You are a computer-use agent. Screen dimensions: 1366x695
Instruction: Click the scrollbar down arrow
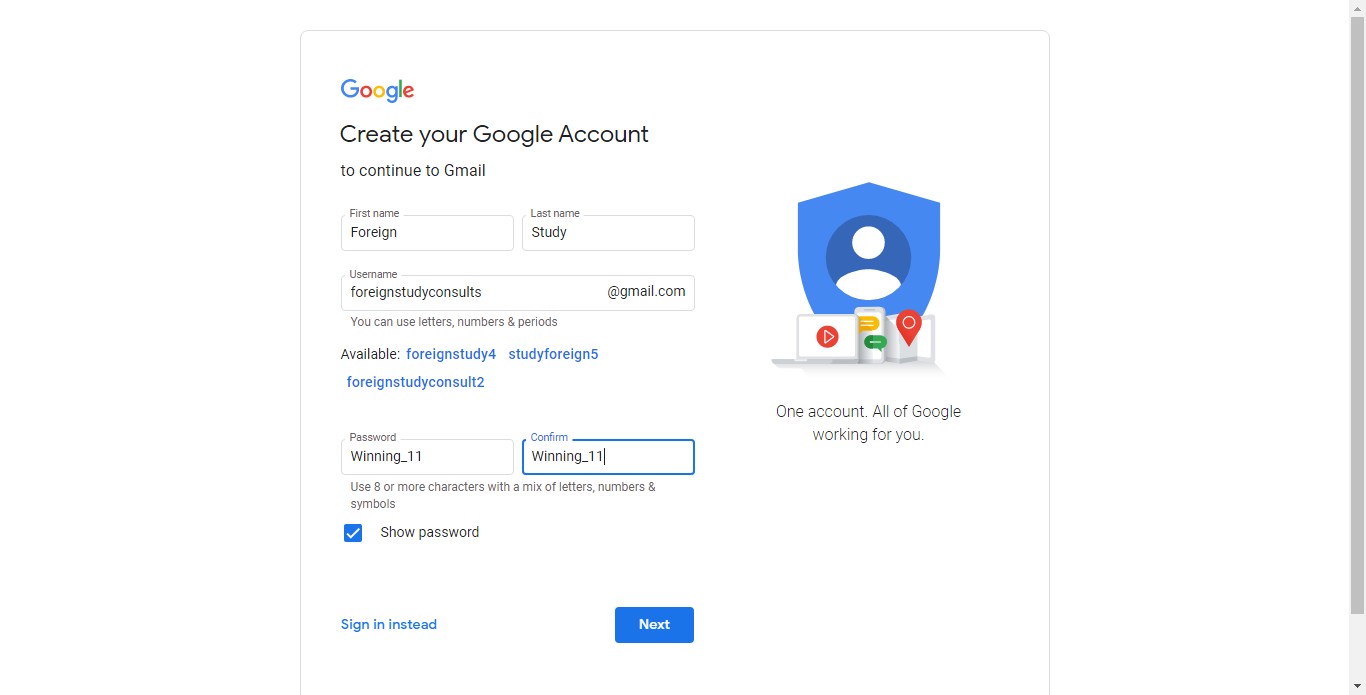[1357, 686]
